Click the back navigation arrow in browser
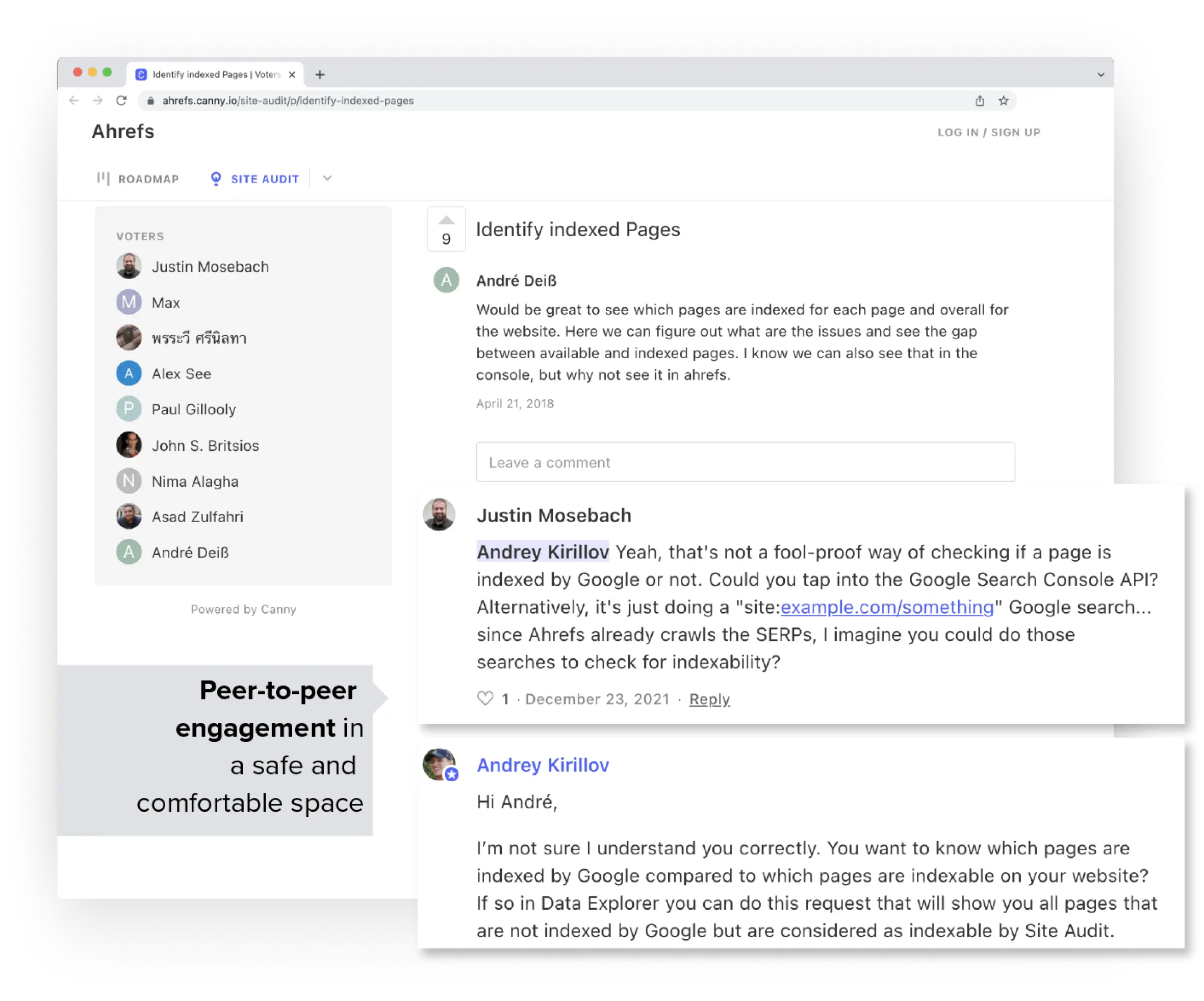 point(79,100)
